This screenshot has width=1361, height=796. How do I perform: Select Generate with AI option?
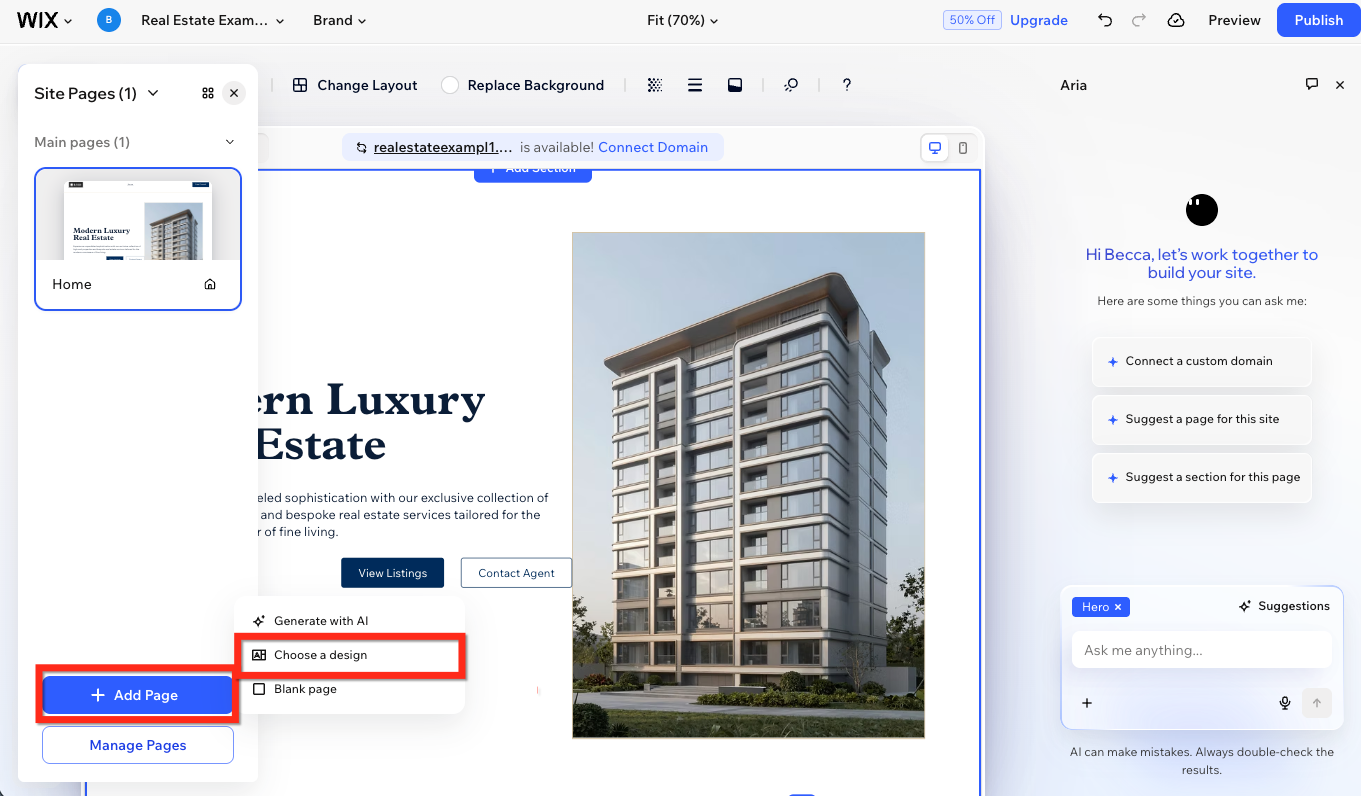(320, 621)
